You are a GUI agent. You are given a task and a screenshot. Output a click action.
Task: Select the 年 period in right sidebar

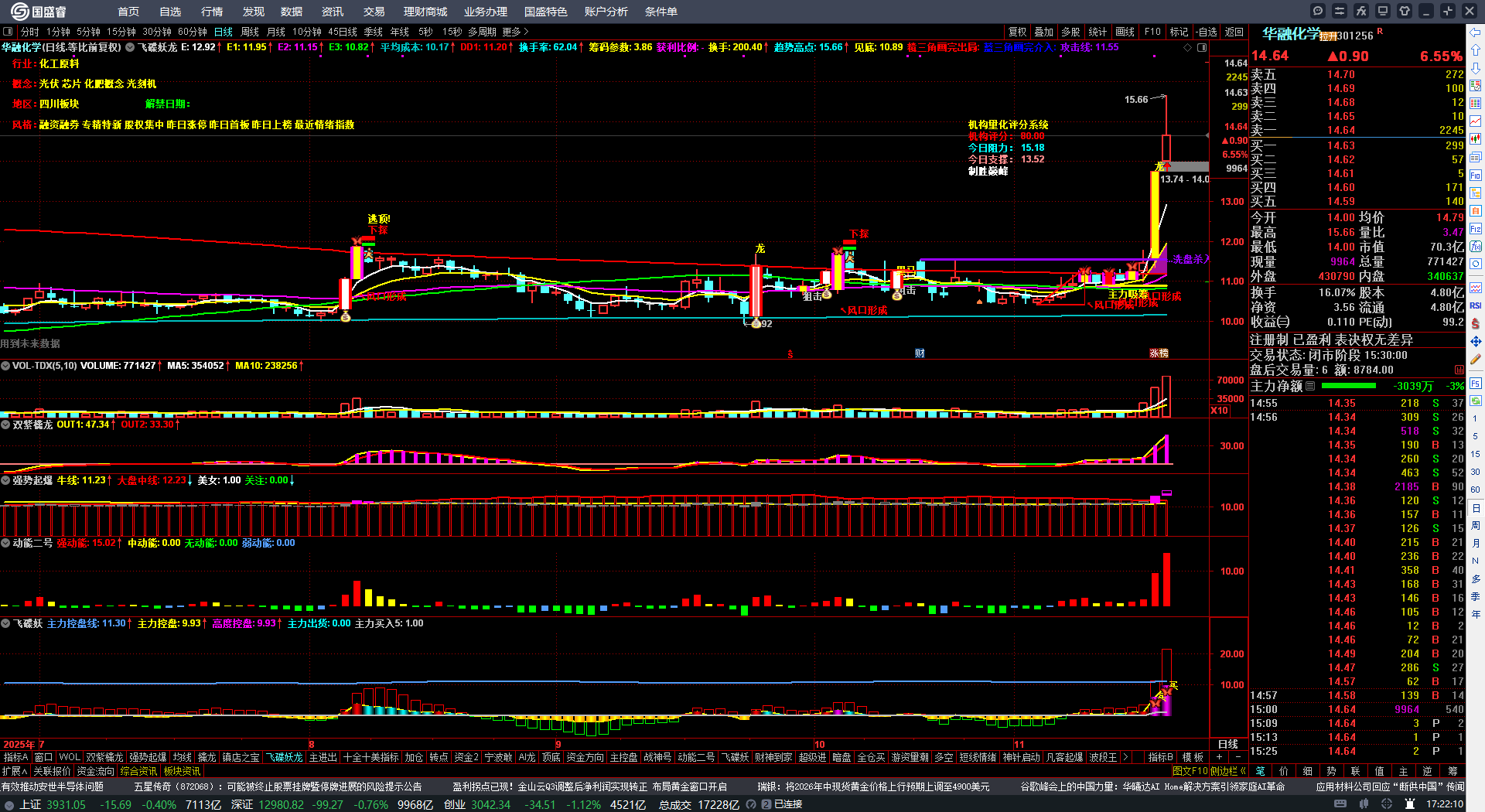tap(1476, 615)
